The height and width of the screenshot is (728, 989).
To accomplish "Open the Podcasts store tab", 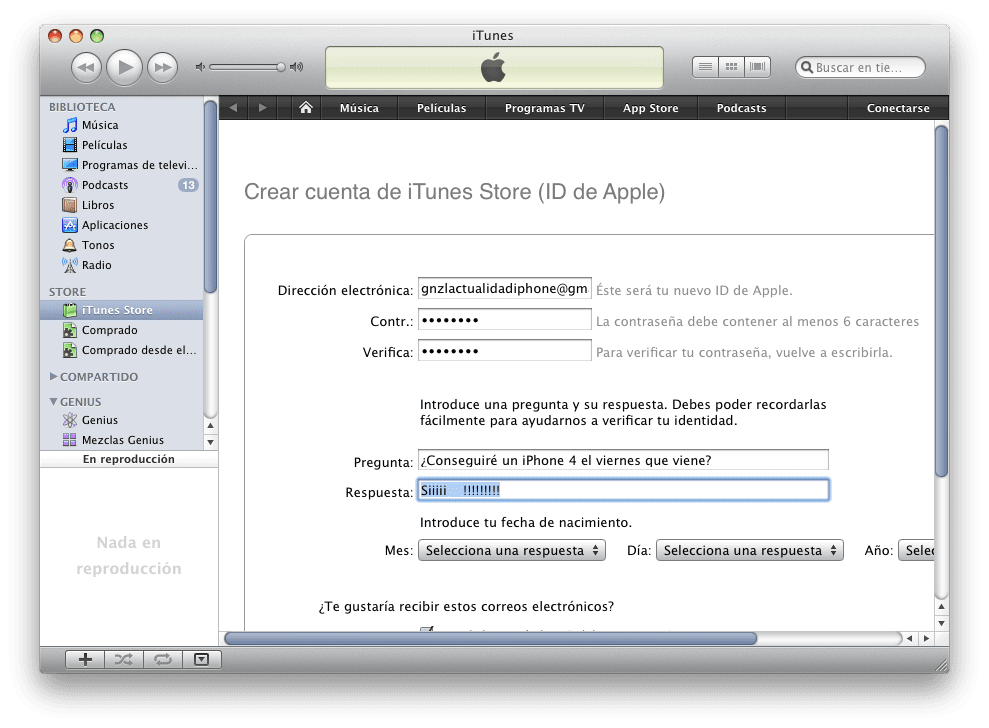I will [742, 108].
